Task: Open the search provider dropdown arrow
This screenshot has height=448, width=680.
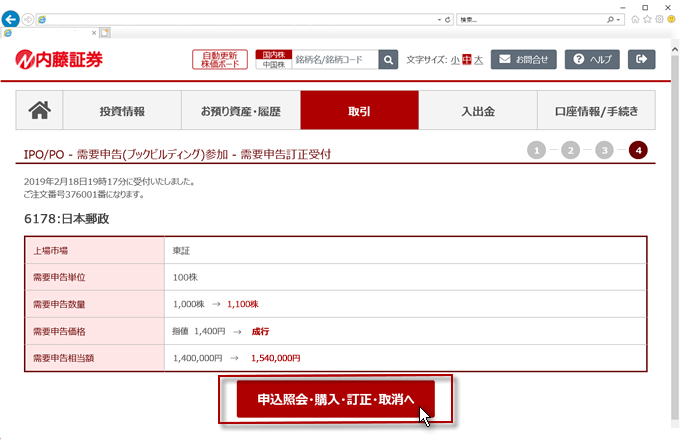Action: tap(618, 20)
